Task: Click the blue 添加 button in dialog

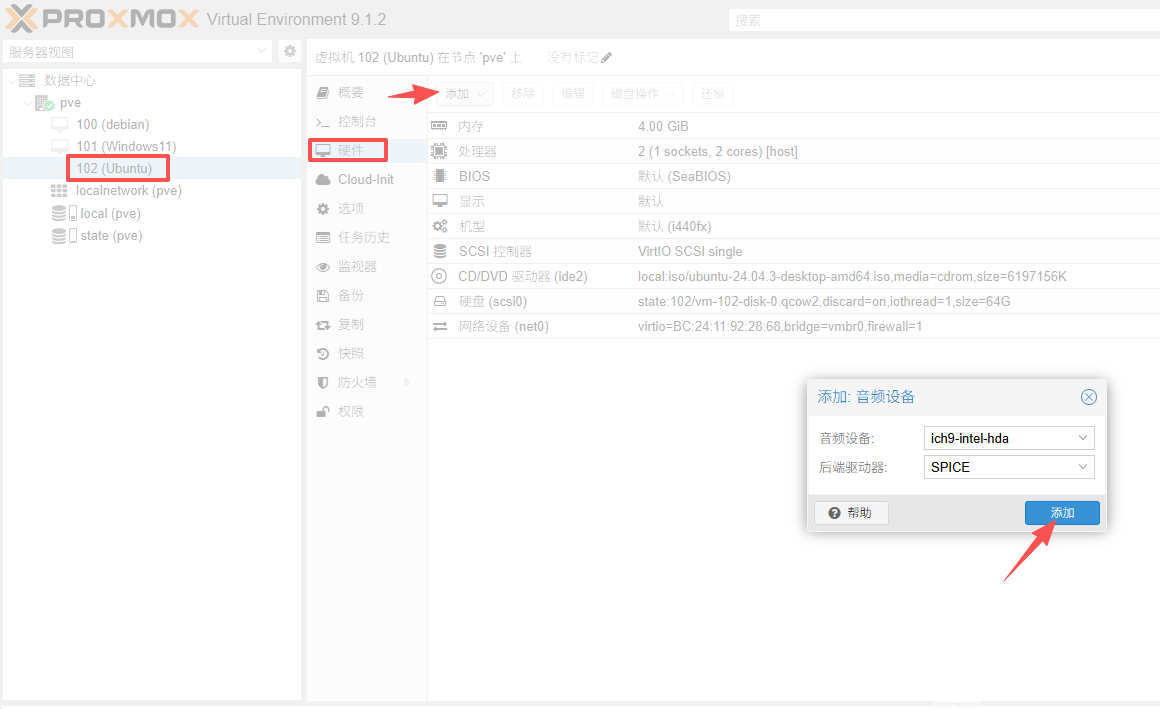Action: (x=1061, y=513)
